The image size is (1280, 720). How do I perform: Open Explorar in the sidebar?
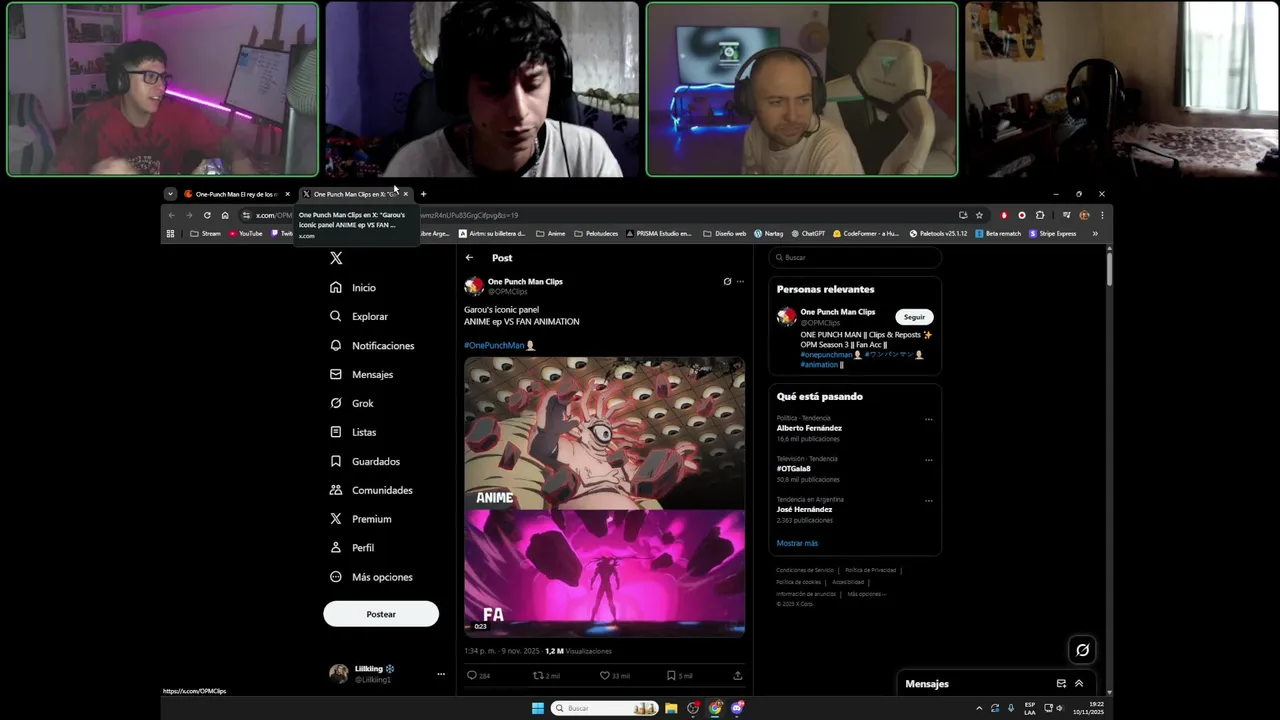click(358, 316)
